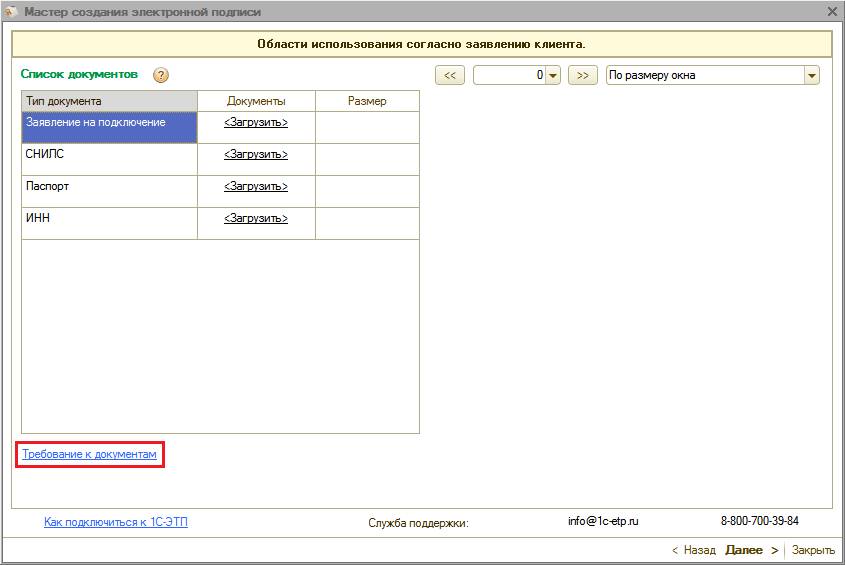The width and height of the screenshot is (845, 565).
Task: Select the Заявление на подключение row
Action: (x=109, y=127)
